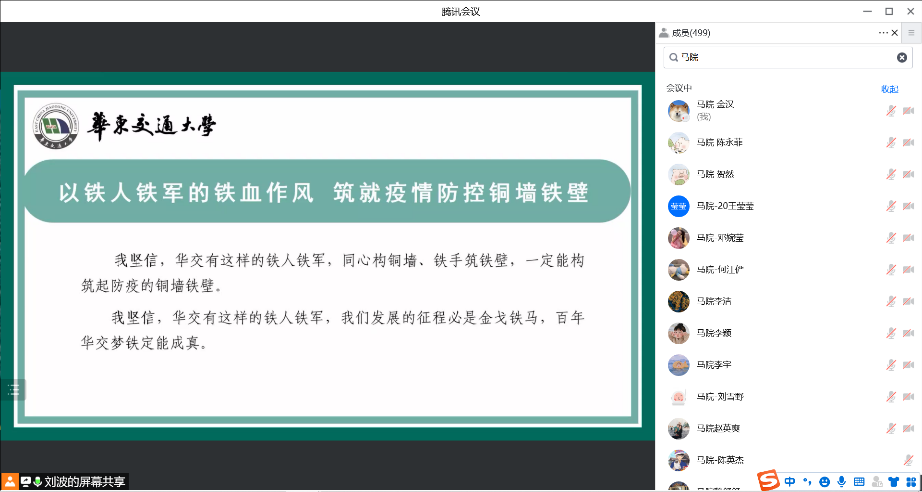Image resolution: width=922 pixels, height=492 pixels.
Task: Select member 马院赵英爽 in the list
Action: tap(719, 428)
